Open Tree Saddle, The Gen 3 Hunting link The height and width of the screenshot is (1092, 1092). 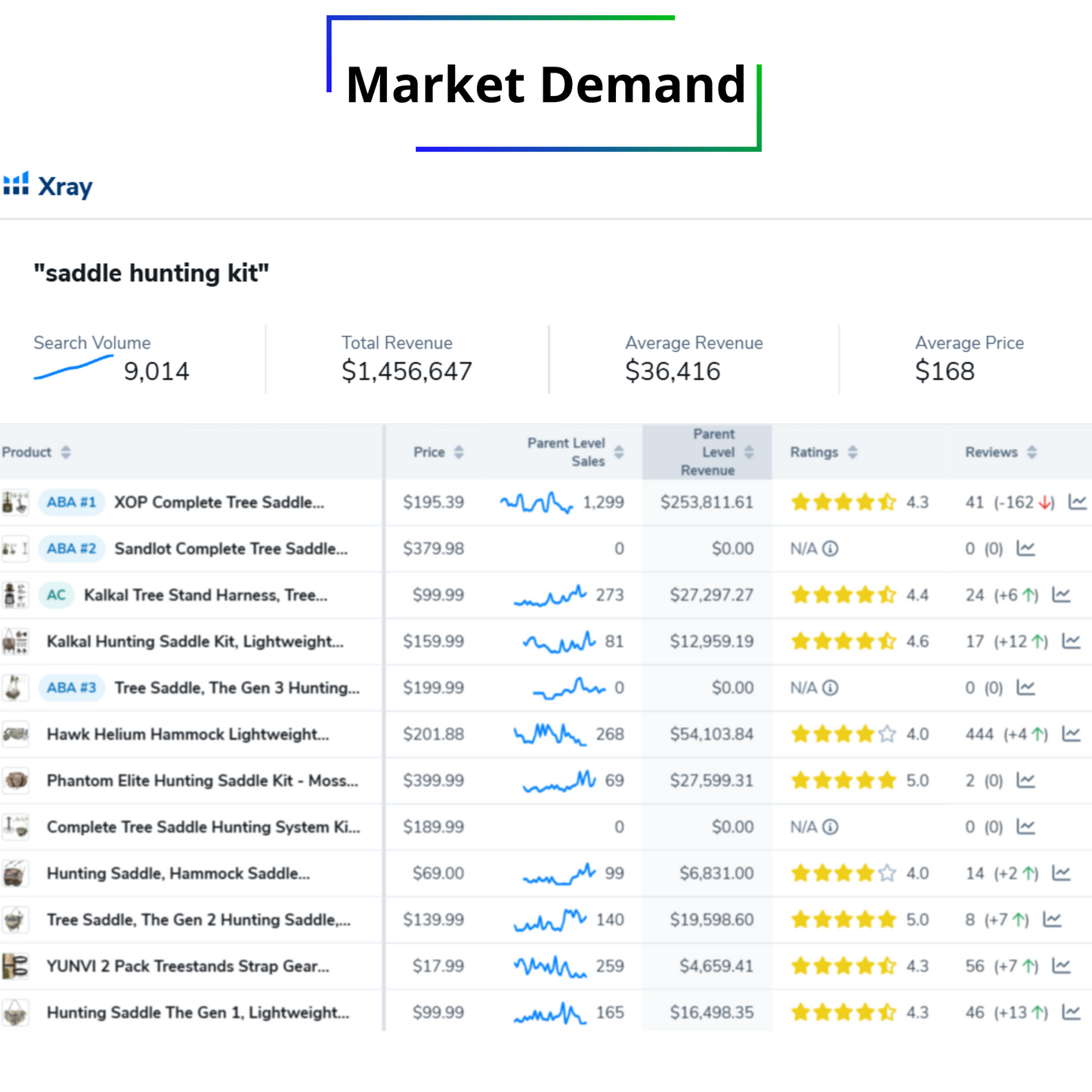click(x=237, y=688)
